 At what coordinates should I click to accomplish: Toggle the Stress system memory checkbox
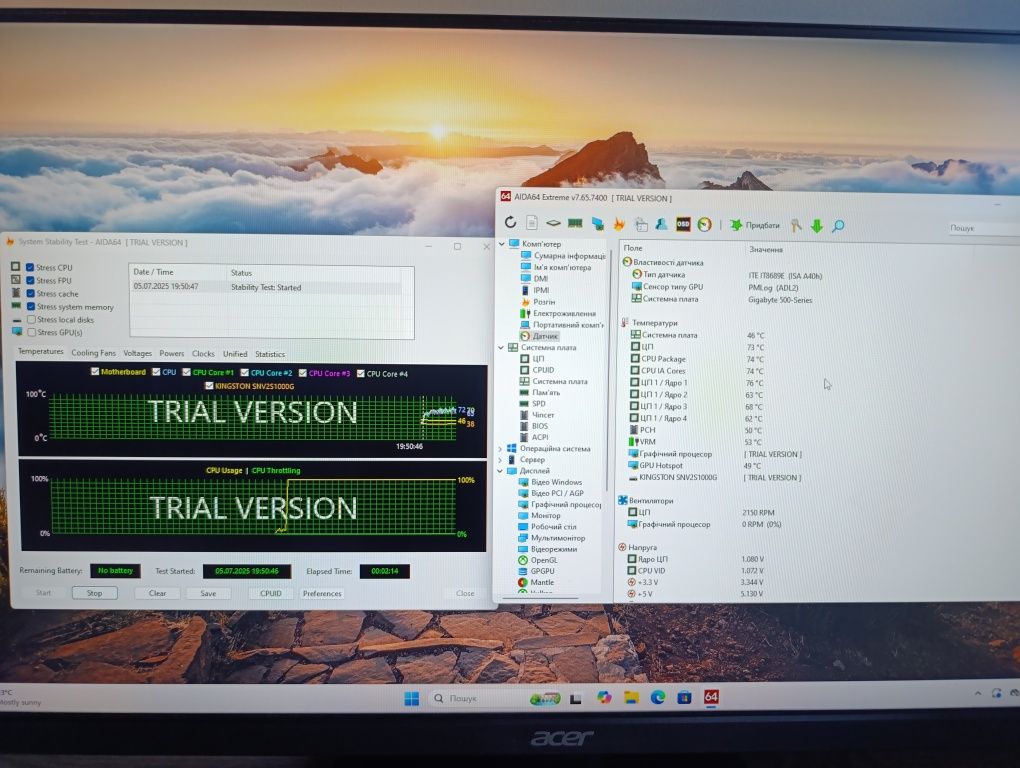point(31,306)
